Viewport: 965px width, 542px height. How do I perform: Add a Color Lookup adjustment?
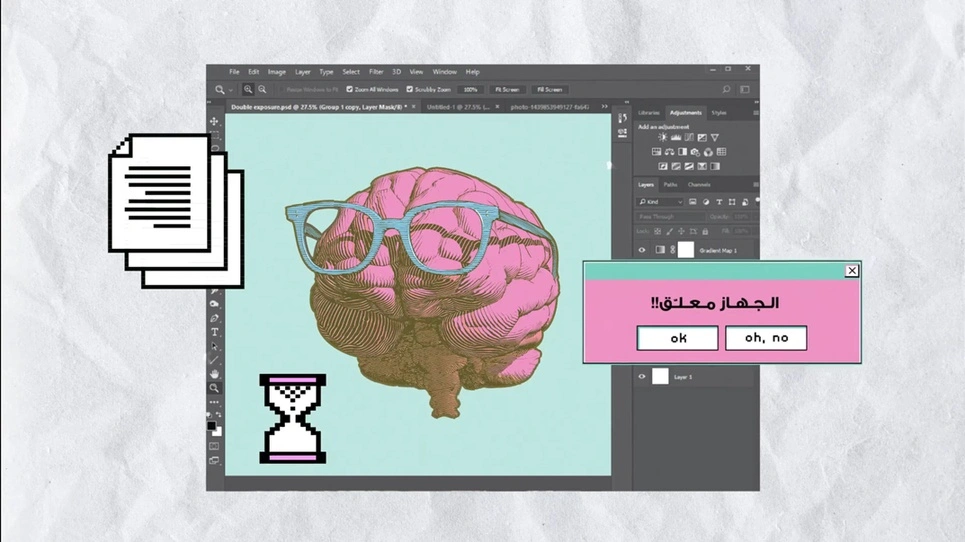(721, 152)
